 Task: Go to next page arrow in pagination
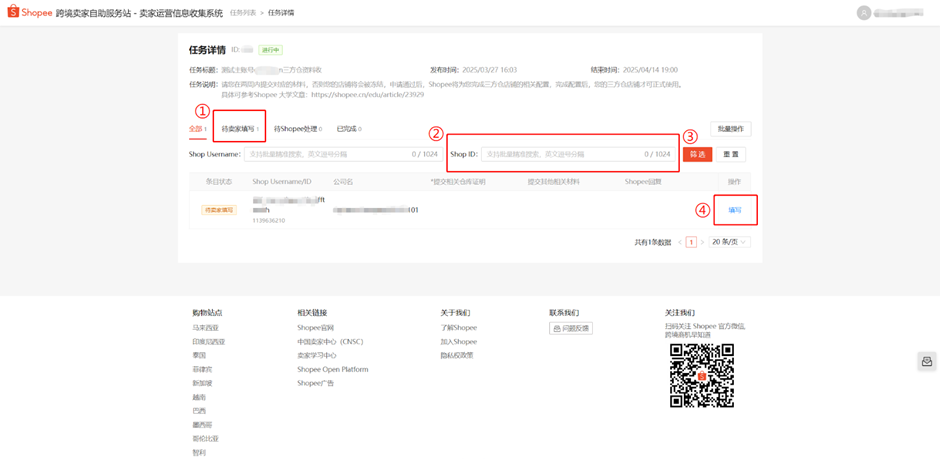pos(702,242)
